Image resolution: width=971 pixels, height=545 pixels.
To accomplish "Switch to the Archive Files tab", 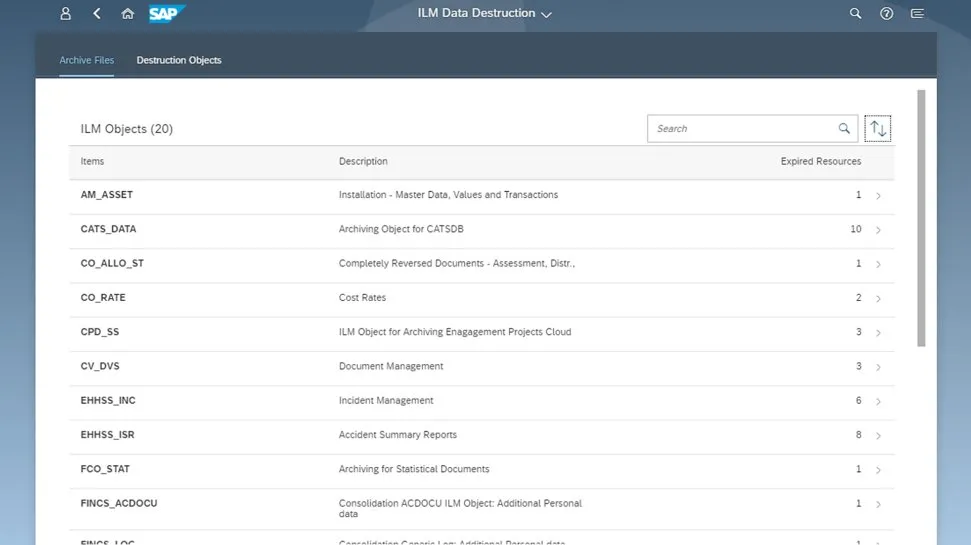I will (86, 60).
